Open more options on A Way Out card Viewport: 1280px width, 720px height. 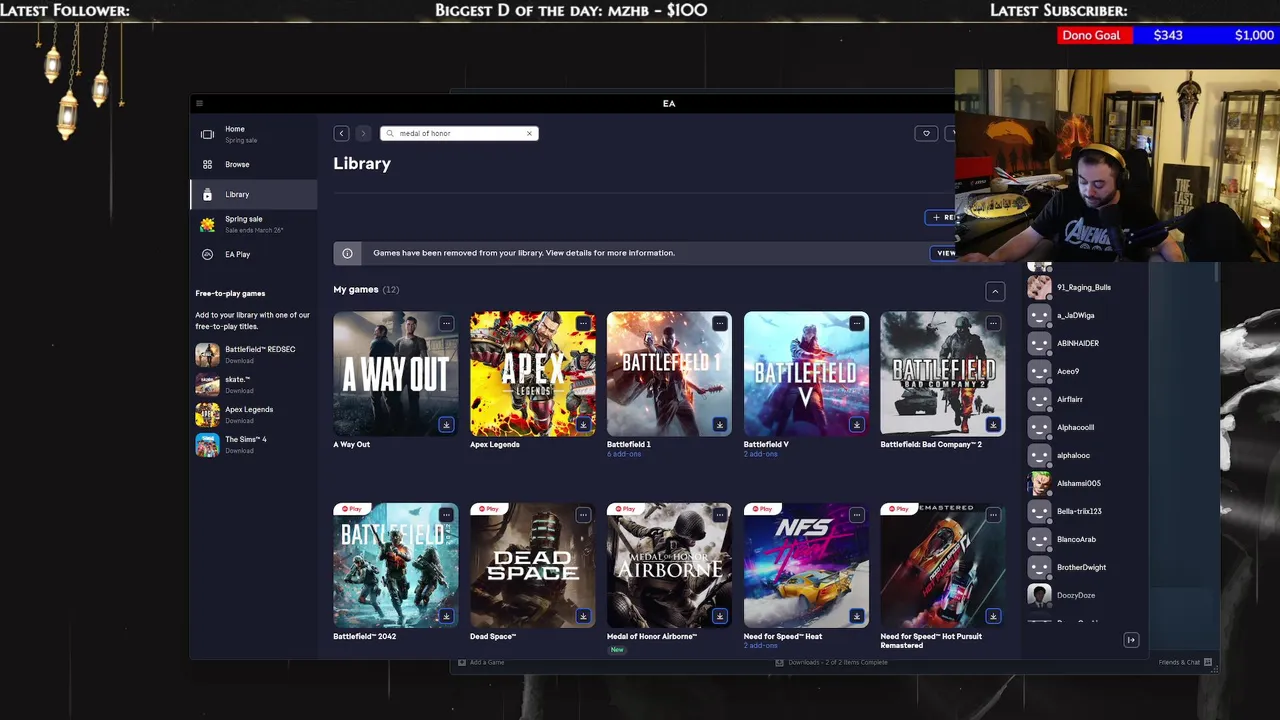pos(446,323)
